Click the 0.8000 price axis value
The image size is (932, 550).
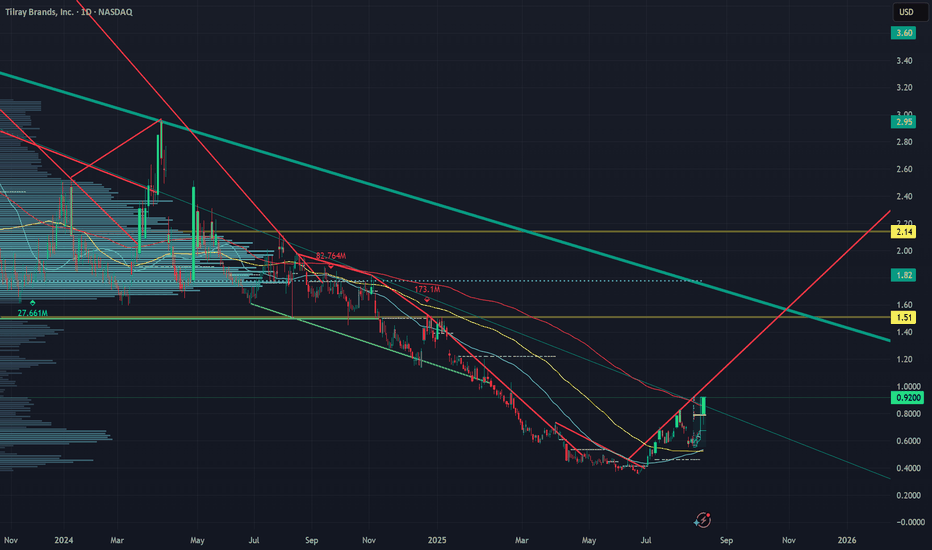908,414
